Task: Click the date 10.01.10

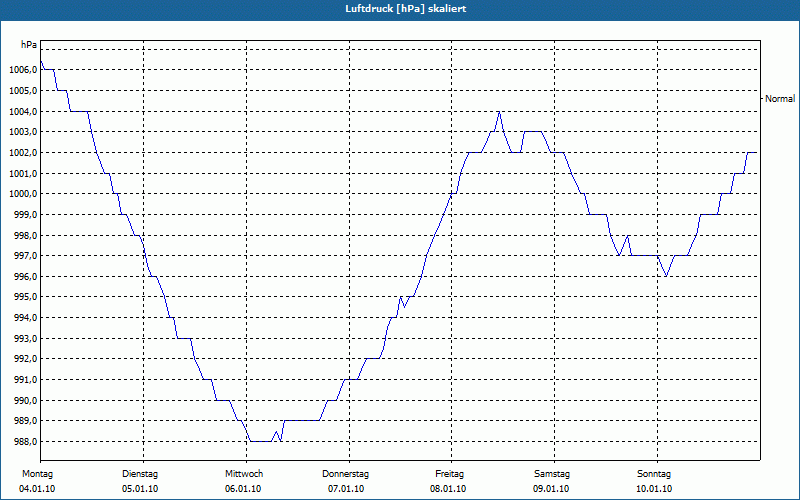Action: (x=654, y=489)
